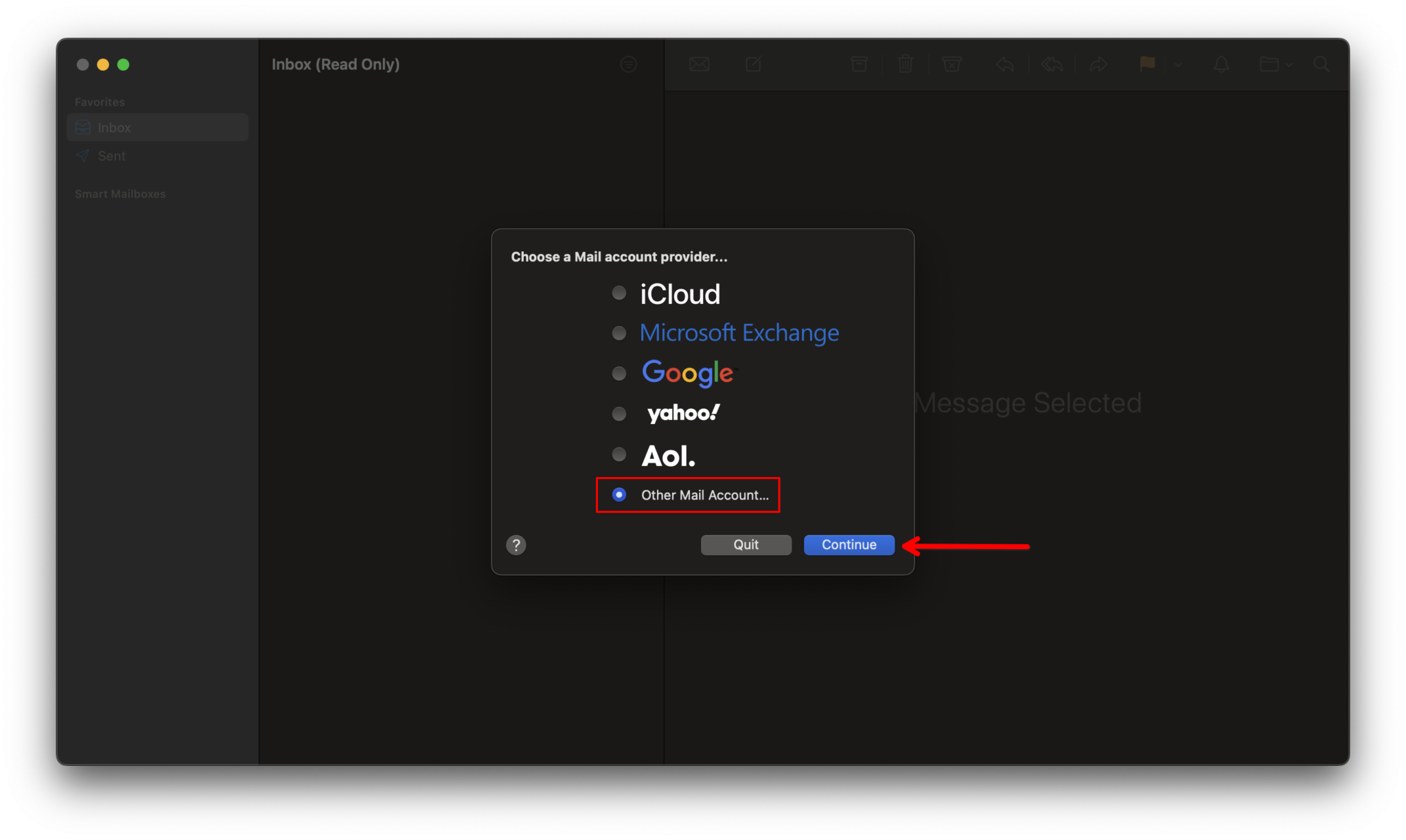Image resolution: width=1406 pixels, height=840 pixels.
Task: Click the Aol. logo label
Action: [x=669, y=456]
